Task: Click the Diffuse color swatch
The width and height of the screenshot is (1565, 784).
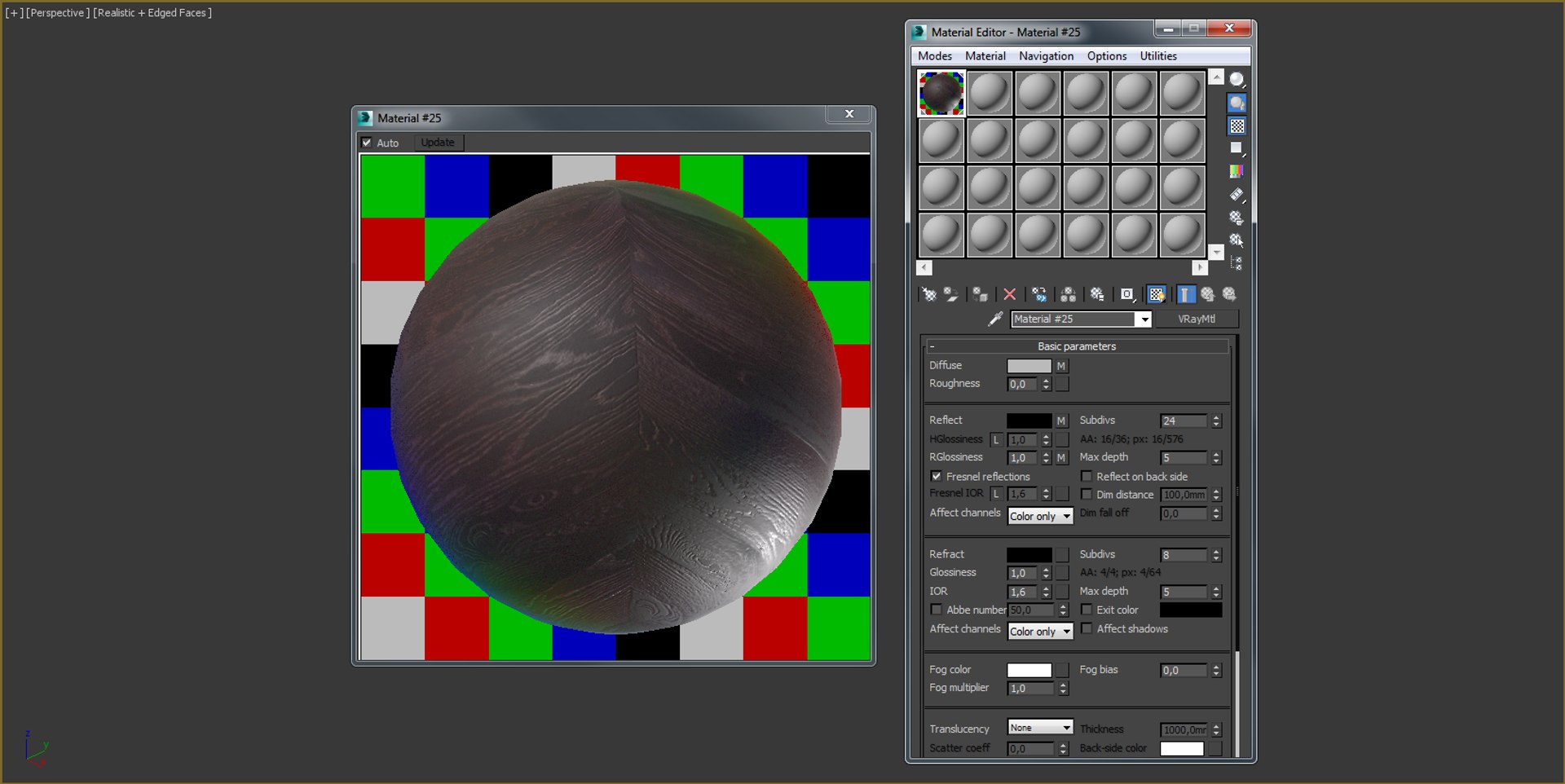Action: pyautogui.click(x=1029, y=366)
